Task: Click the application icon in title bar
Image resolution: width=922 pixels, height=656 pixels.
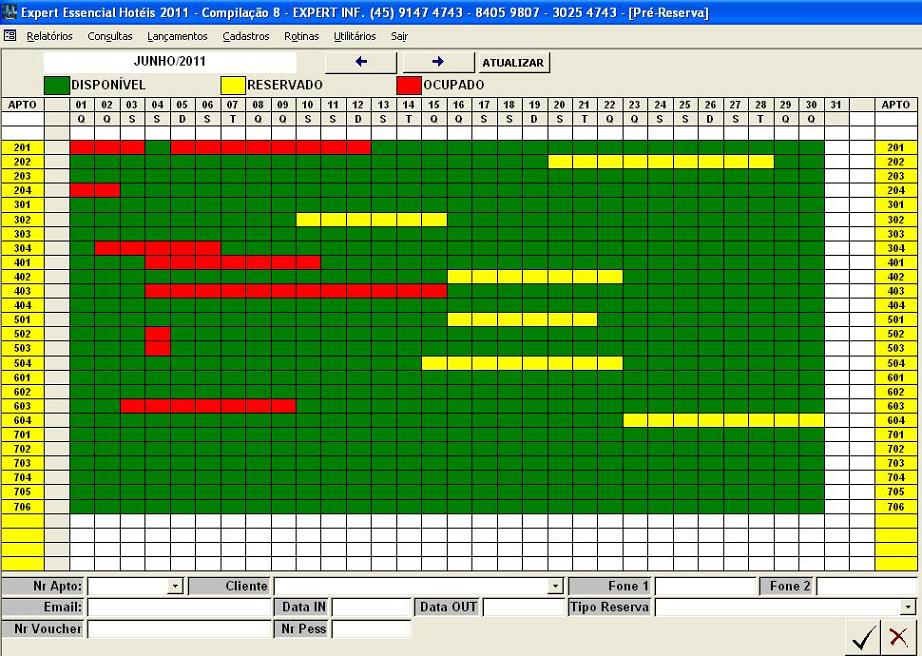Action: point(9,13)
